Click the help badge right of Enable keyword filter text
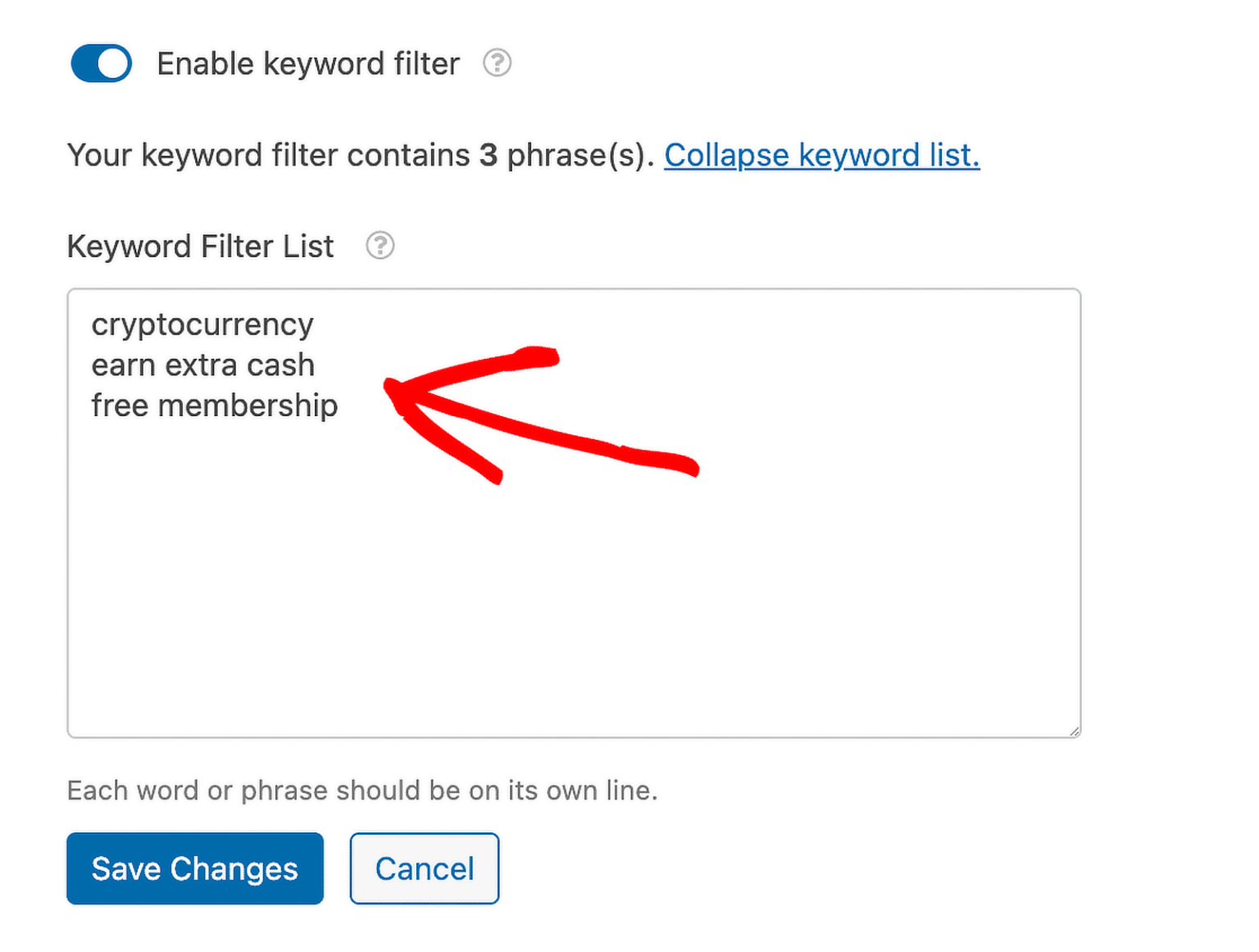This screenshot has width=1259, height=952. tap(498, 63)
